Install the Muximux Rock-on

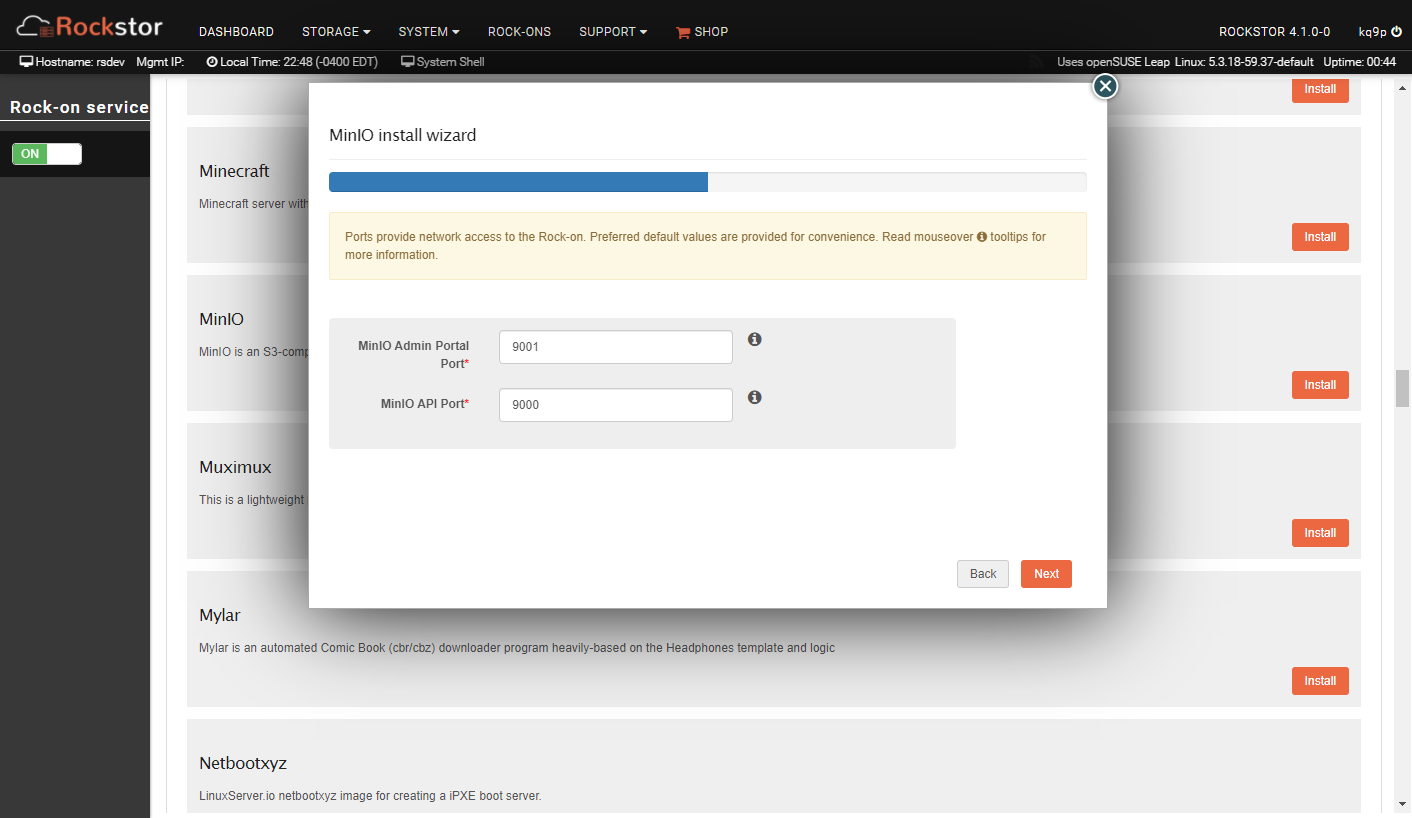1320,533
